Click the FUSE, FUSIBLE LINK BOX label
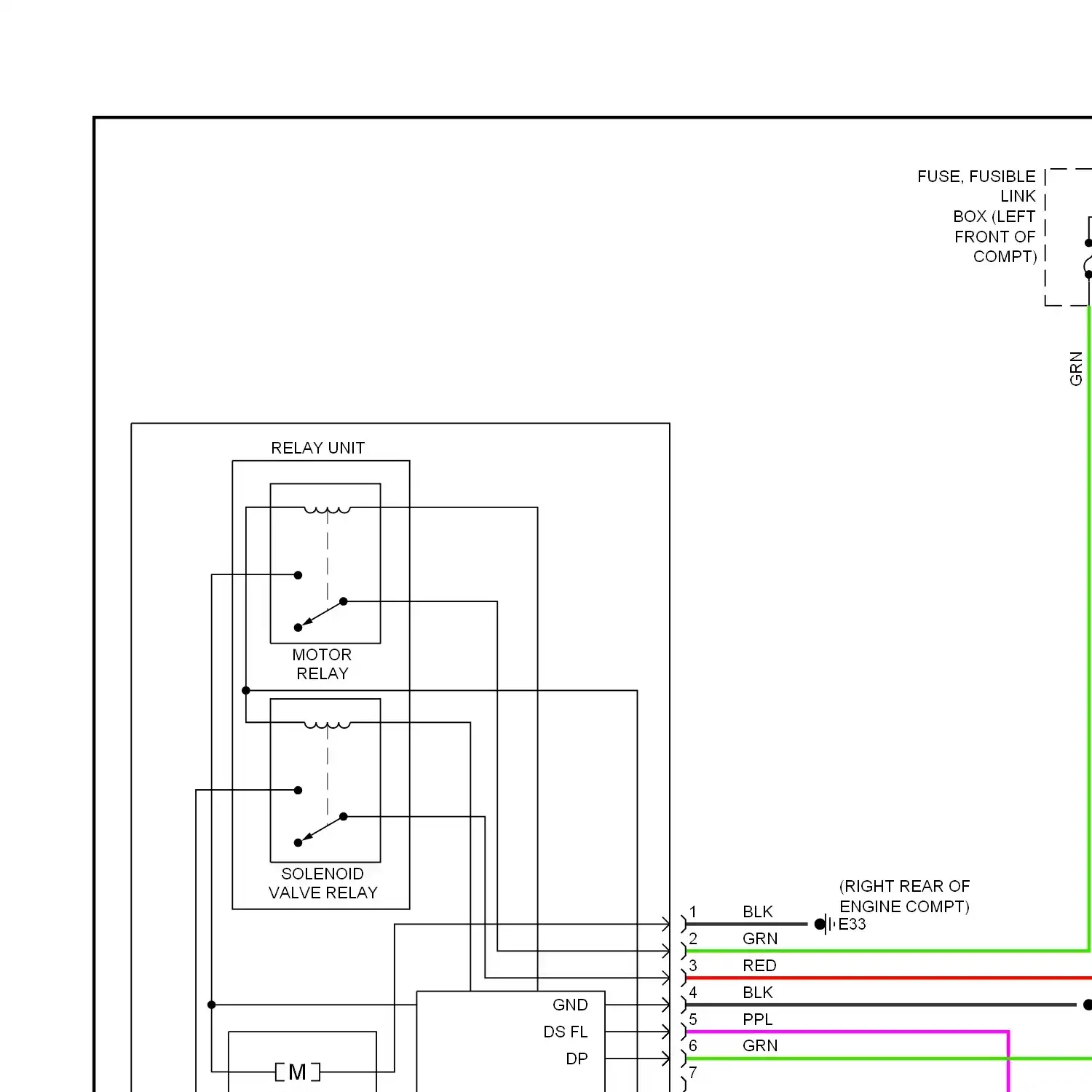This screenshot has height=1092, width=1092. (x=977, y=216)
